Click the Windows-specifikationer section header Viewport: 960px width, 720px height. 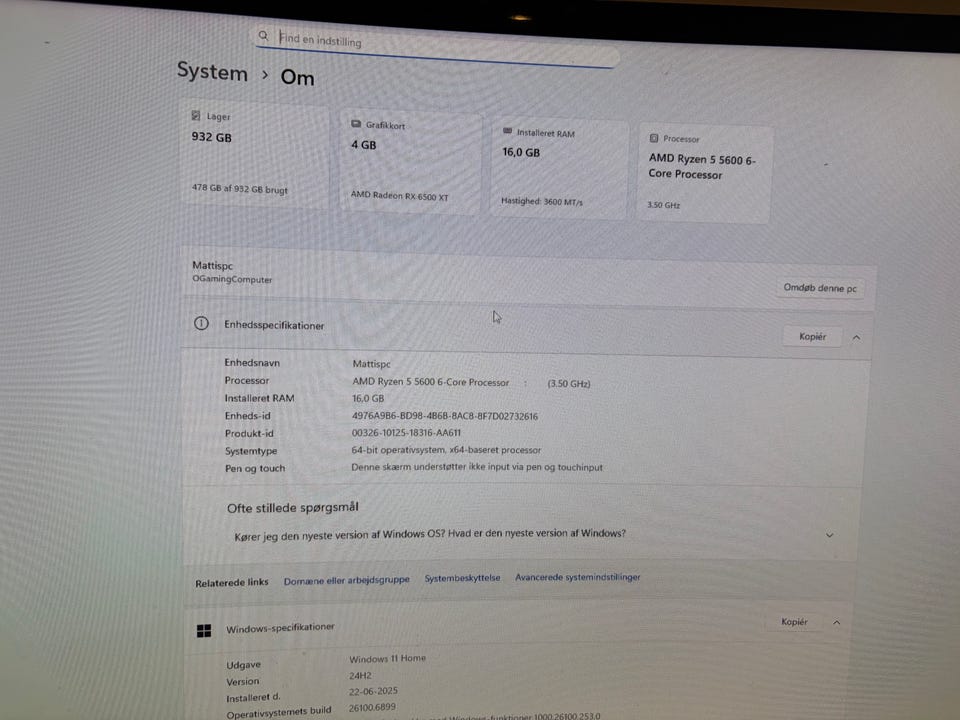(517, 626)
